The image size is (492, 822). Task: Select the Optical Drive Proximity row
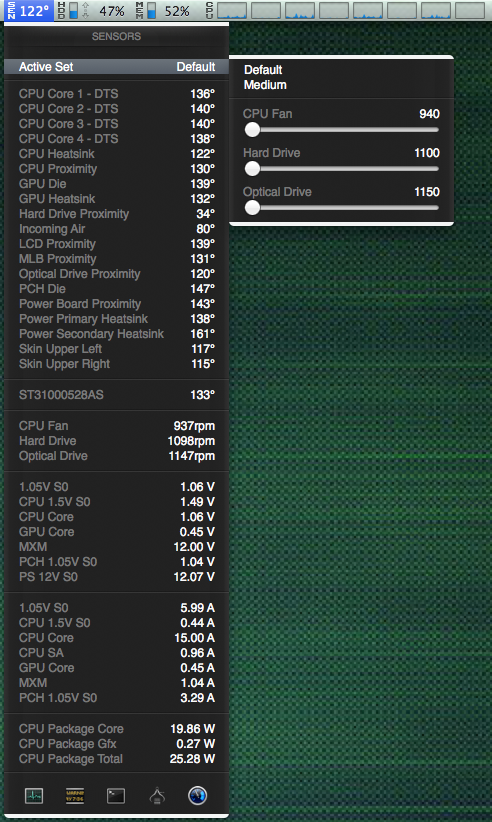coord(116,274)
